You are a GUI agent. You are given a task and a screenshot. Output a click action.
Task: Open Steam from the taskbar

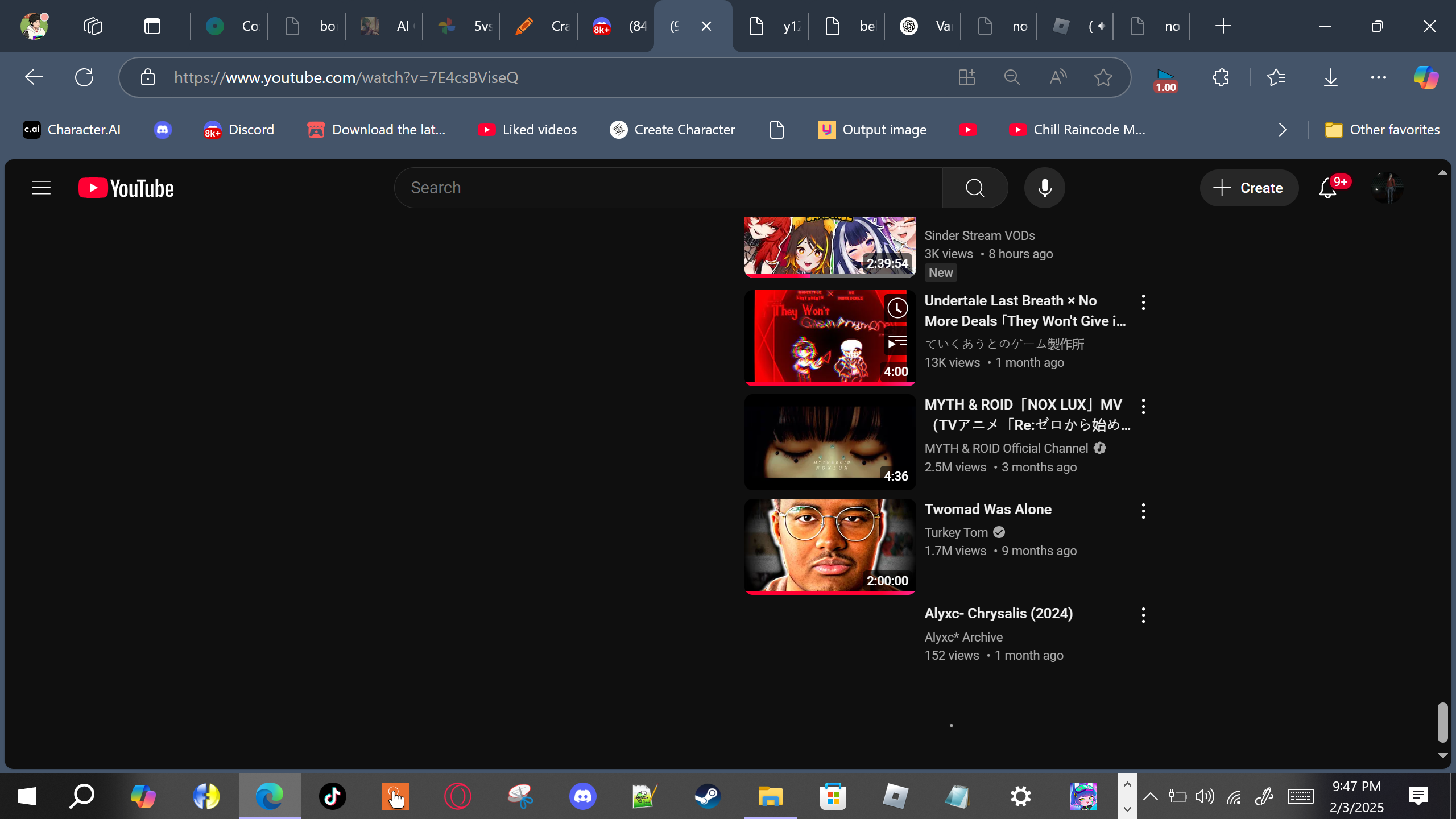[x=708, y=796]
